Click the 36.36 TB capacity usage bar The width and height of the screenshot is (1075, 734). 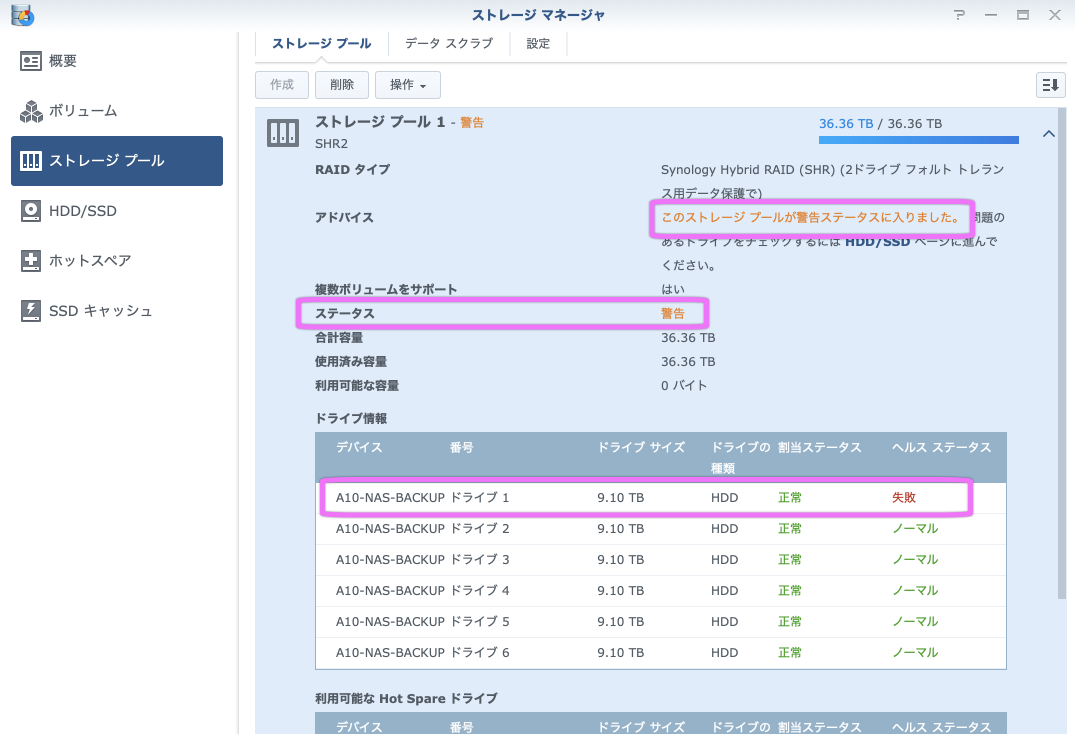[918, 140]
